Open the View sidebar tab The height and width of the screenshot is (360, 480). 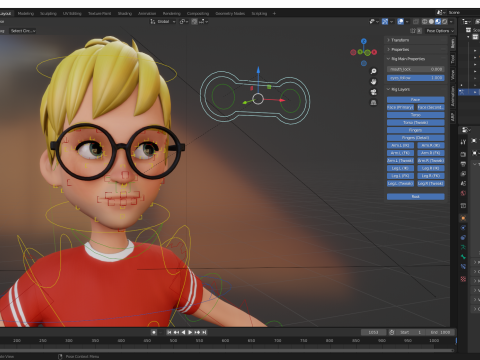[x=453, y=75]
